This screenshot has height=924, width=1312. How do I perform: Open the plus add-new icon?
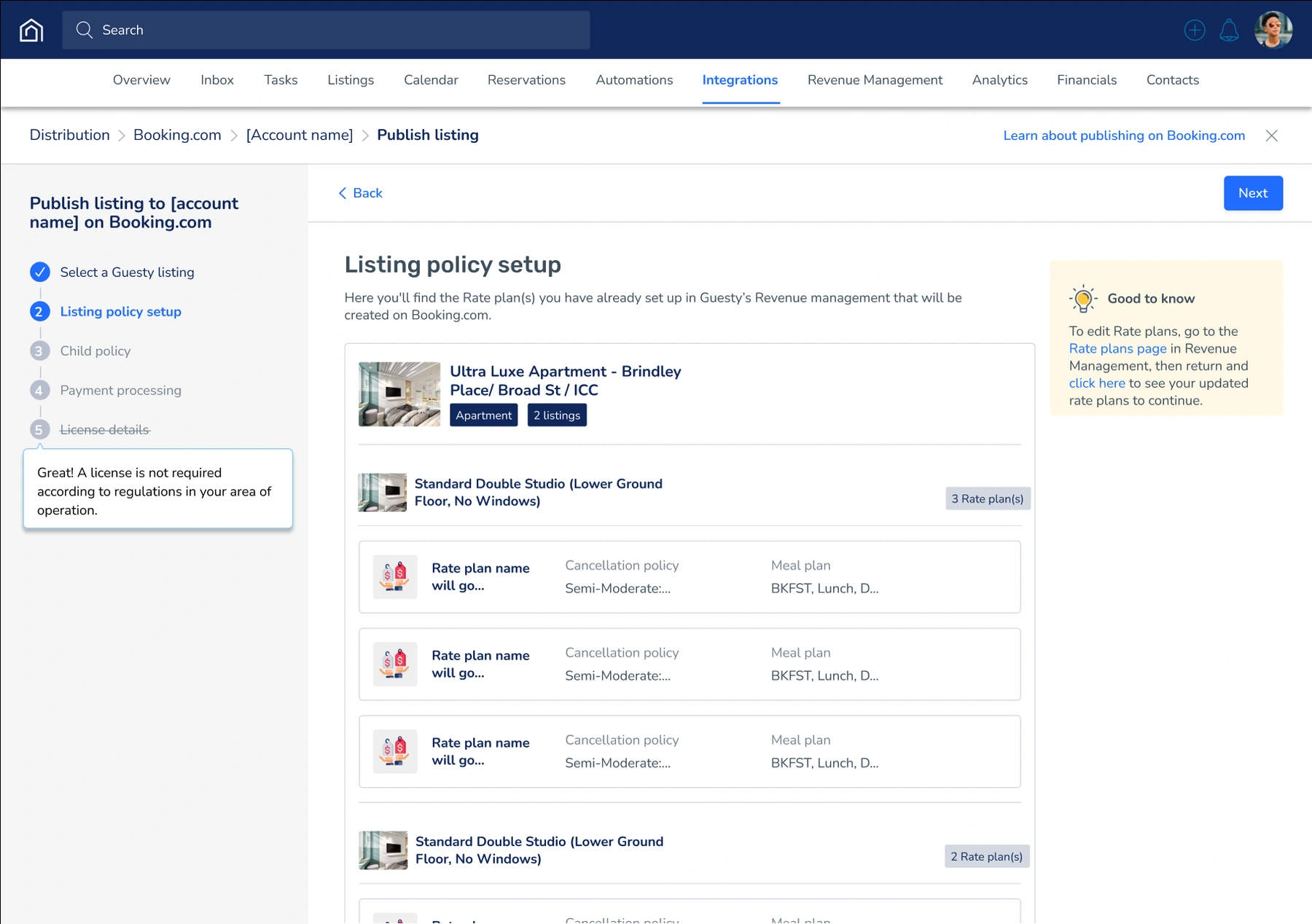tap(1195, 30)
